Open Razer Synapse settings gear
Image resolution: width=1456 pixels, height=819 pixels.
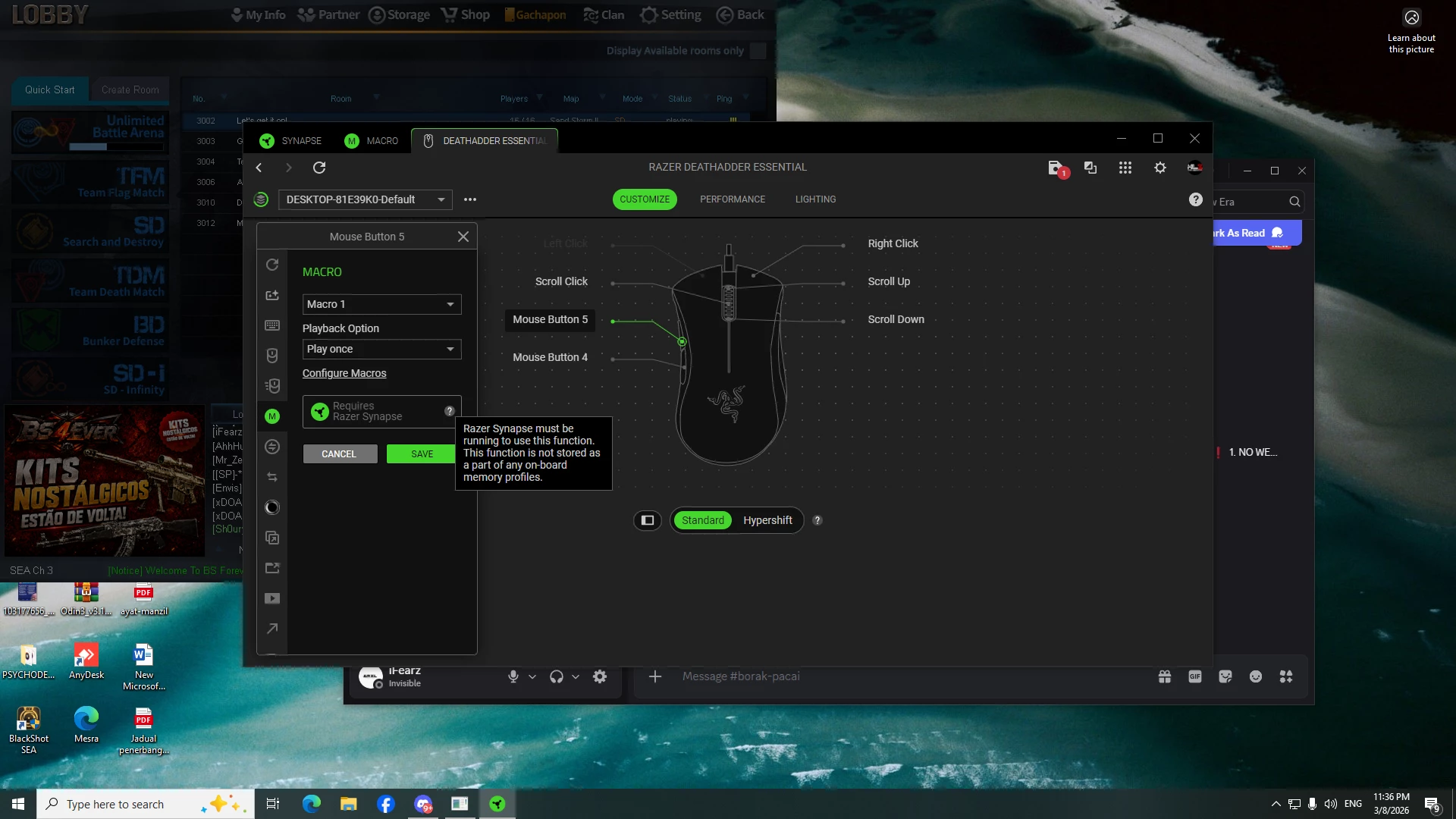pyautogui.click(x=1160, y=168)
